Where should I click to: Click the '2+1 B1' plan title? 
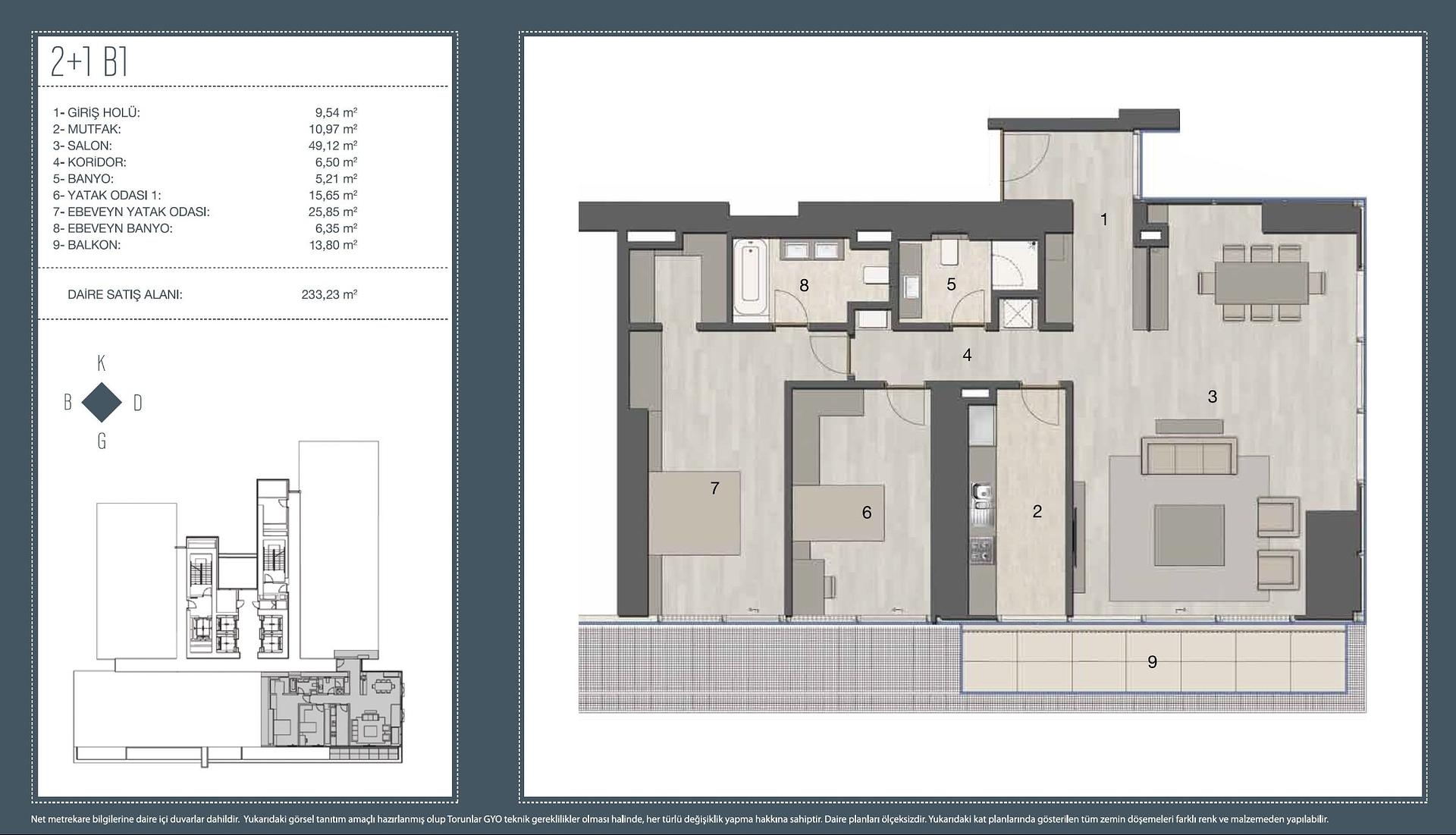pyautogui.click(x=89, y=62)
